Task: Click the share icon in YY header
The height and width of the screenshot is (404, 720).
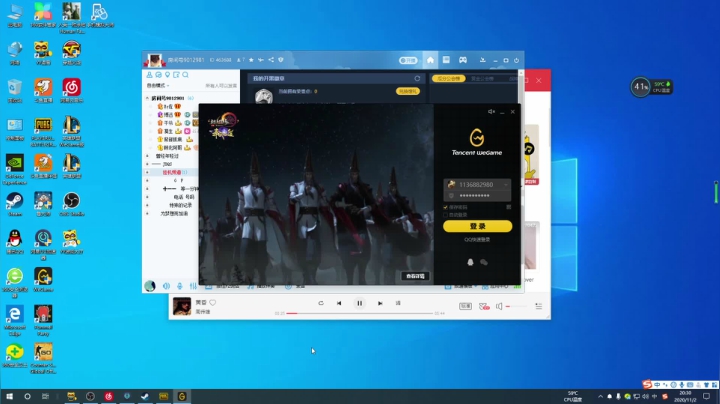Action: [271, 60]
